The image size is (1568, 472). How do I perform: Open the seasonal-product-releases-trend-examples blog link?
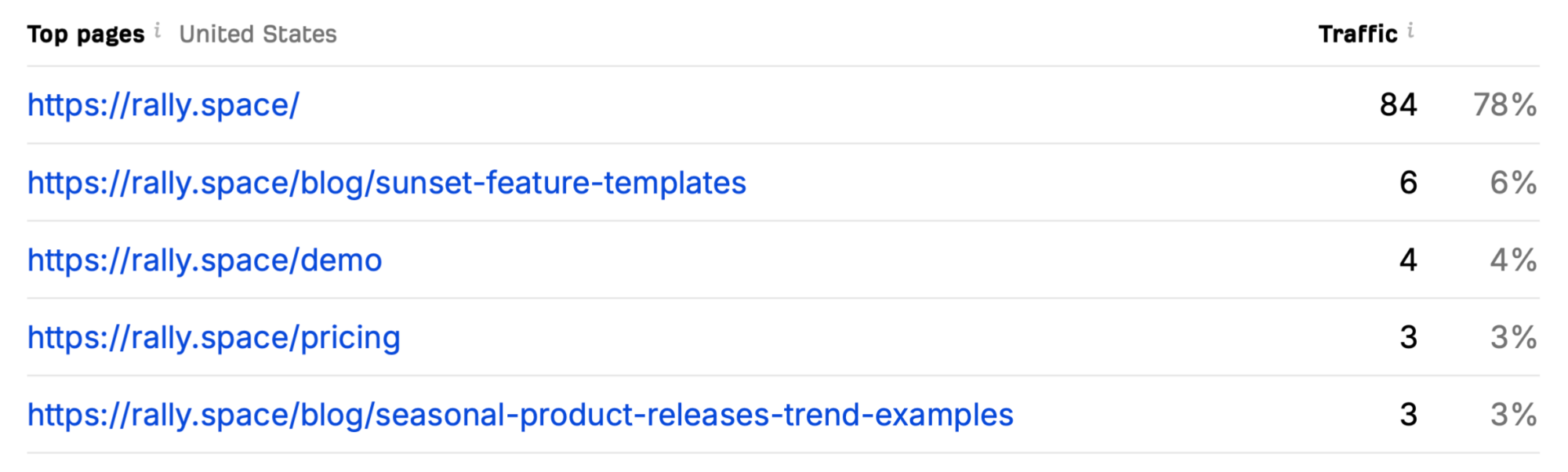point(521,415)
